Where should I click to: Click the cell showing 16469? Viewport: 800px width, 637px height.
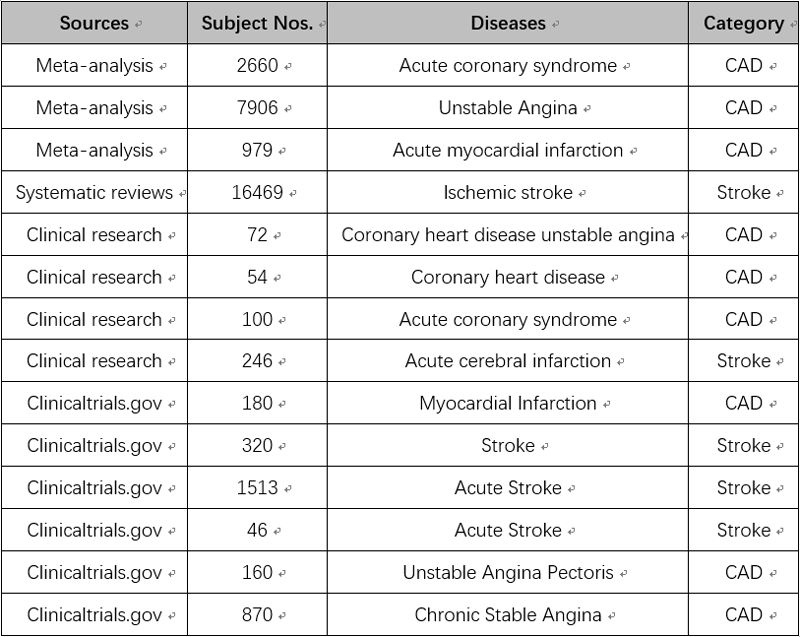coord(258,192)
